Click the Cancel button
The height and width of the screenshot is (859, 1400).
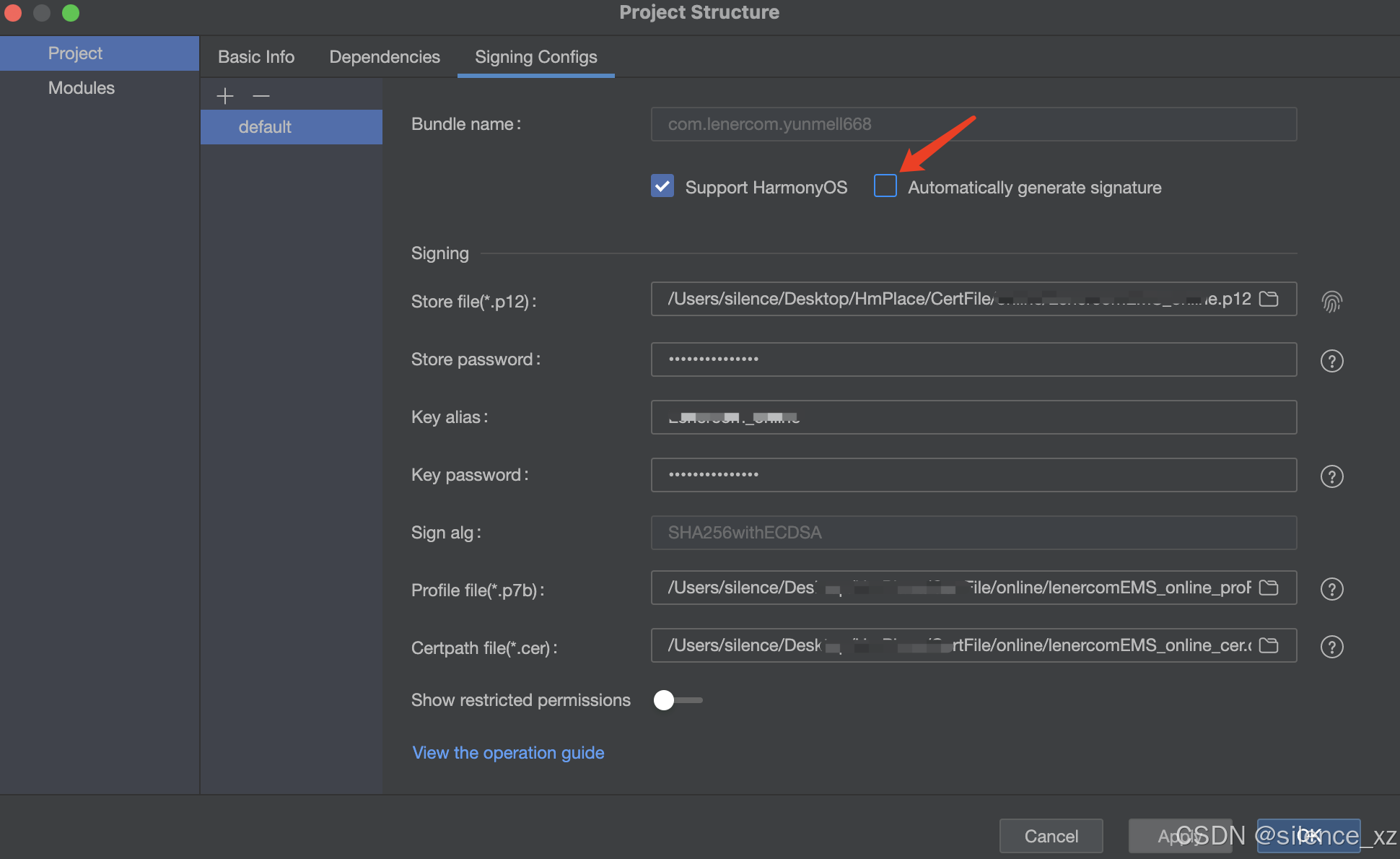click(1051, 836)
